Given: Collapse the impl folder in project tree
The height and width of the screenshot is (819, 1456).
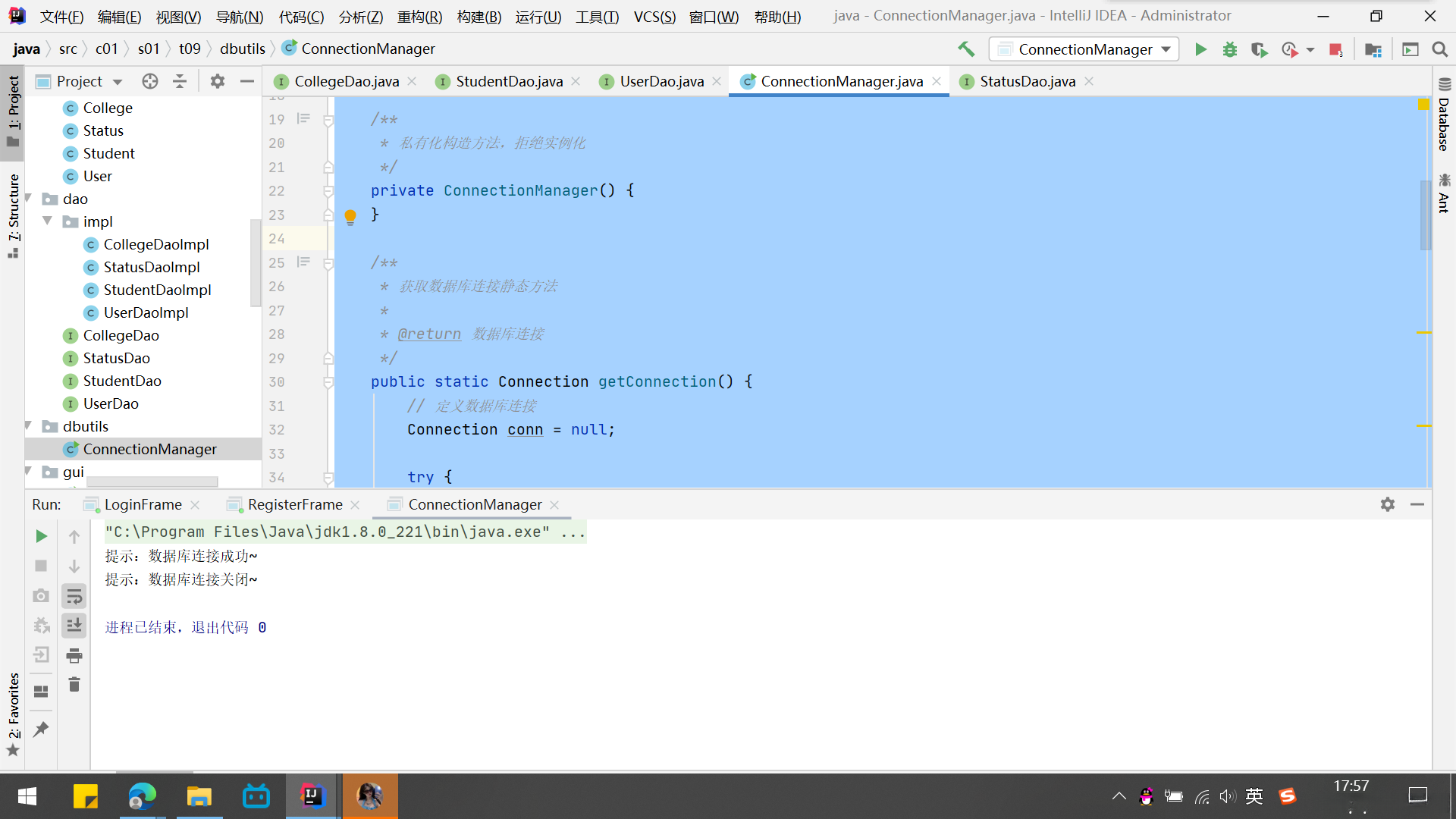Looking at the screenshot, I should [x=48, y=221].
